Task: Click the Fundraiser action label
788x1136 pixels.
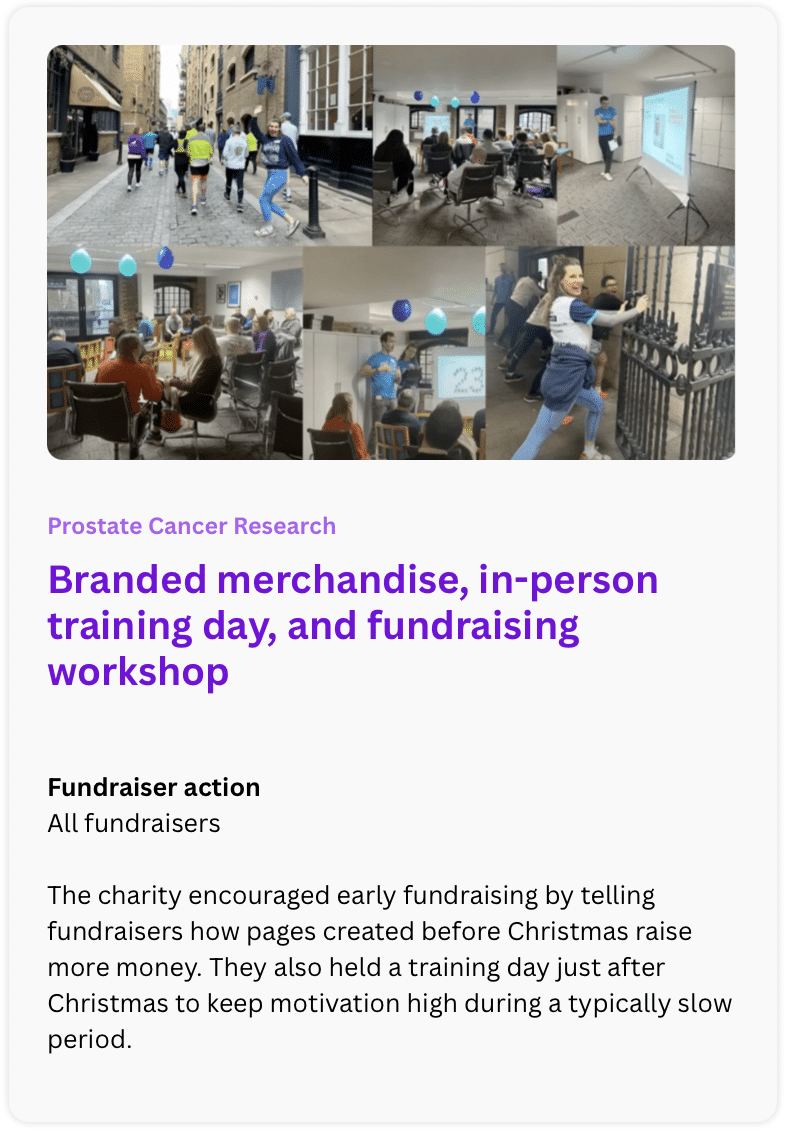Action: tap(154, 787)
